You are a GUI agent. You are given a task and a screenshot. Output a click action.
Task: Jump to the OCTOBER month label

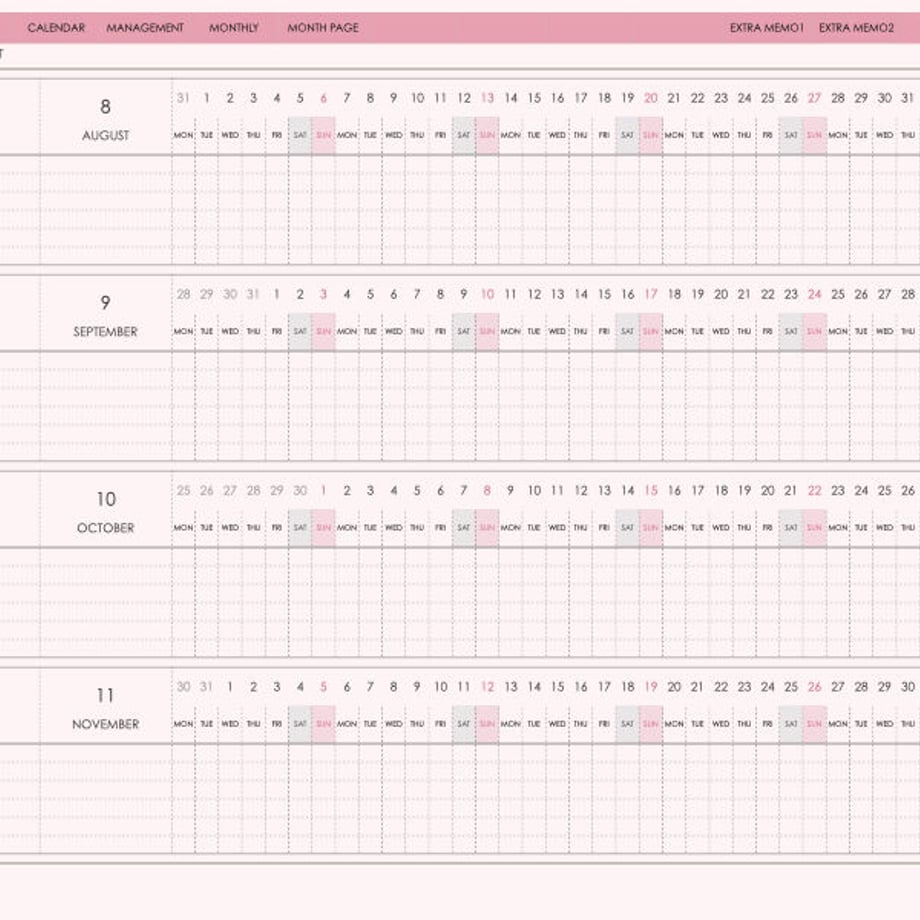pyautogui.click(x=106, y=528)
